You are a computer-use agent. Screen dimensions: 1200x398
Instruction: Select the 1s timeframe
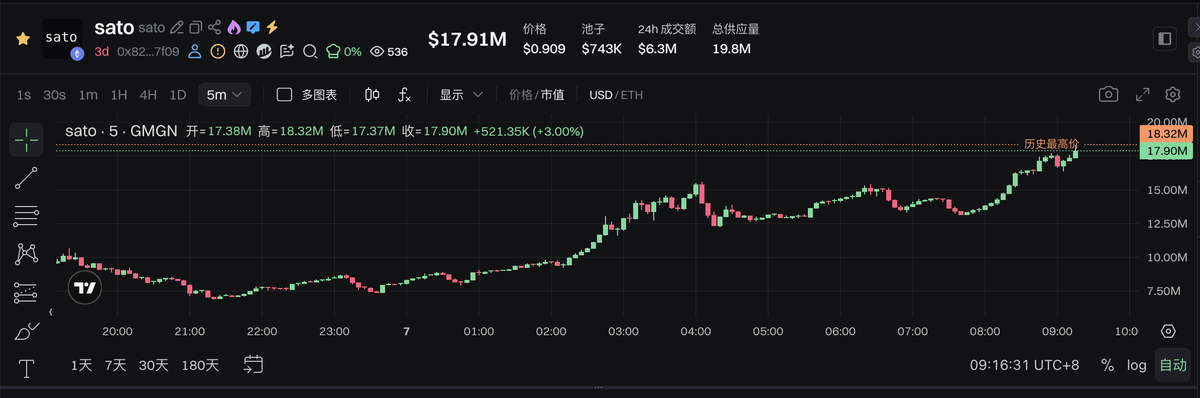(24, 95)
